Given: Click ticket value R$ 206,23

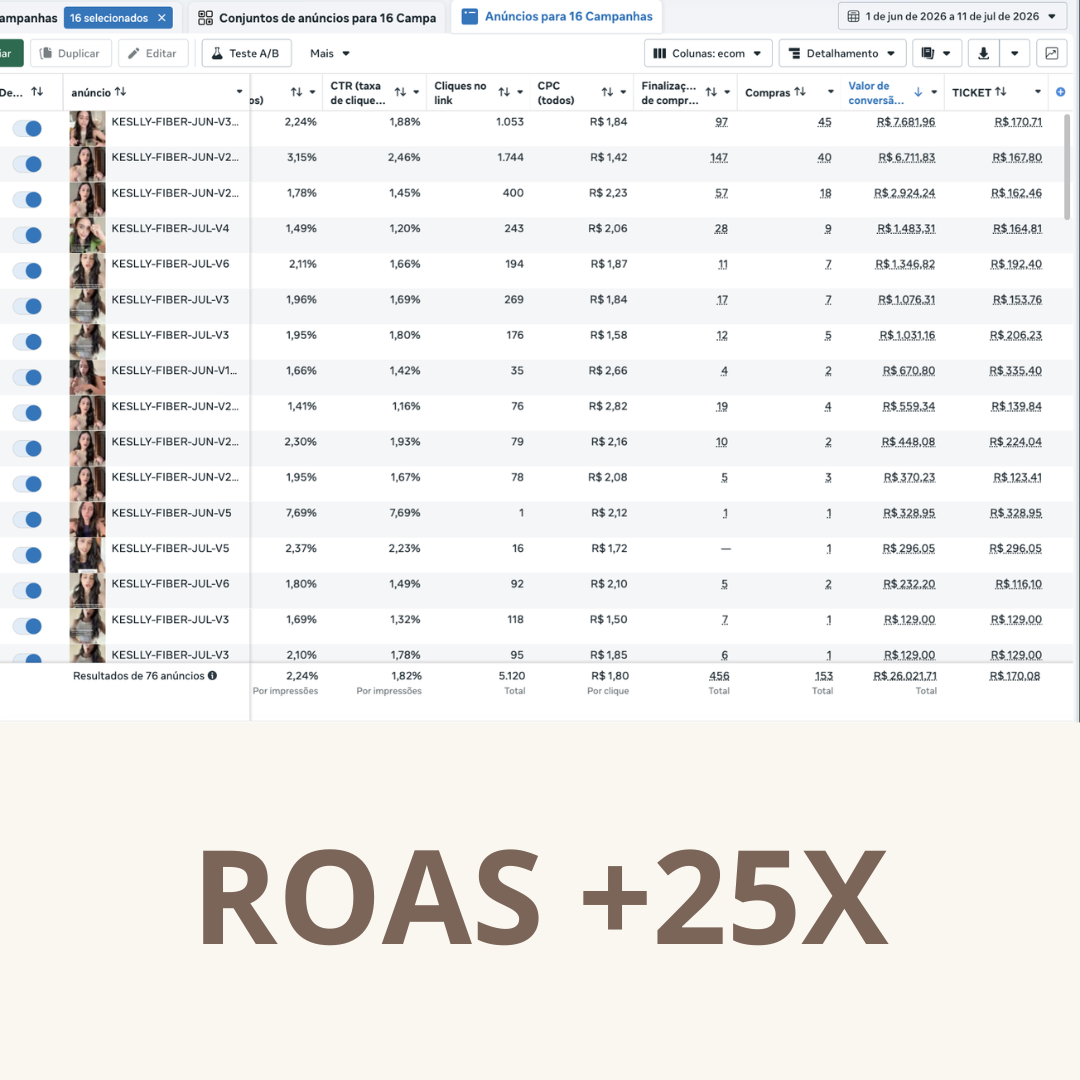Looking at the screenshot, I should (x=1015, y=335).
